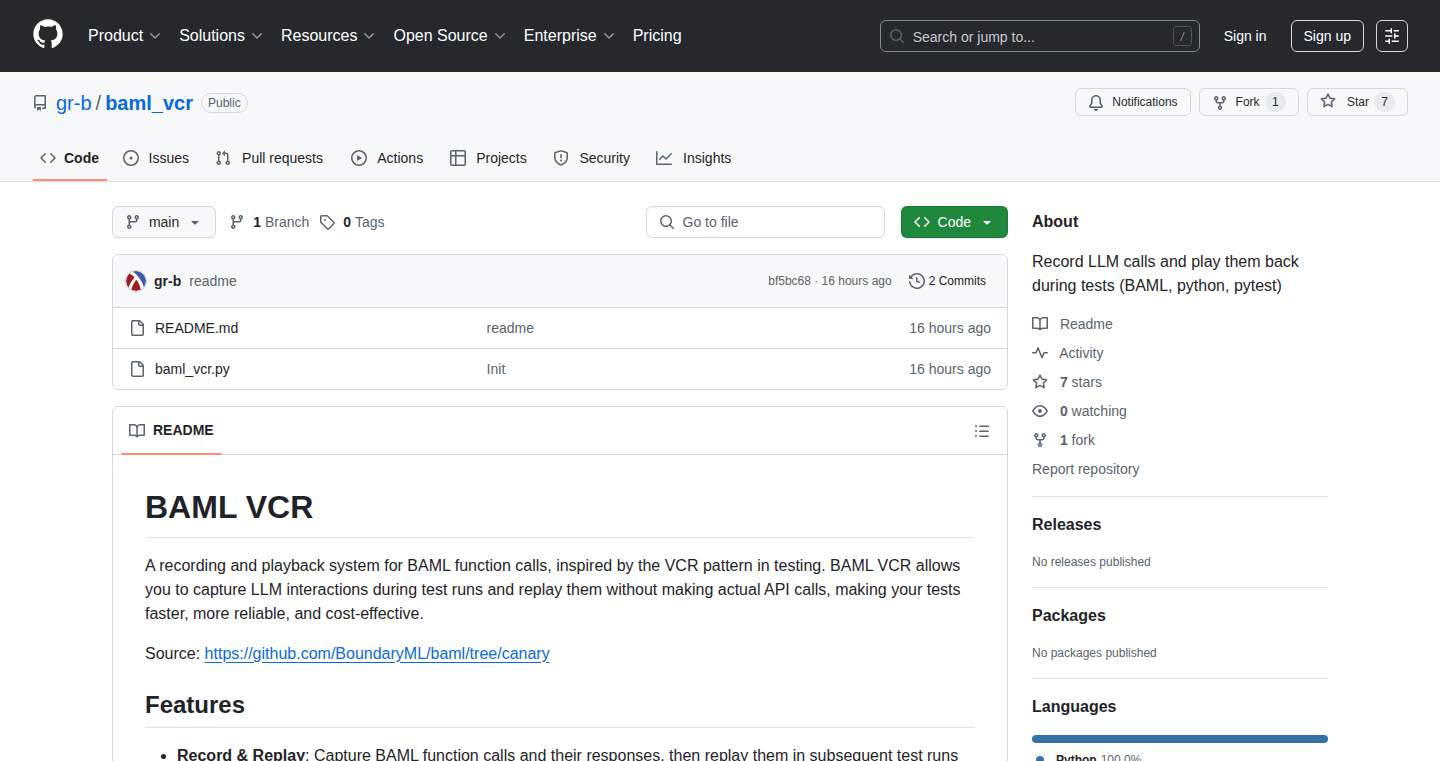This screenshot has width=1440, height=761.
Task: Open the Actions tab
Action: [387, 158]
